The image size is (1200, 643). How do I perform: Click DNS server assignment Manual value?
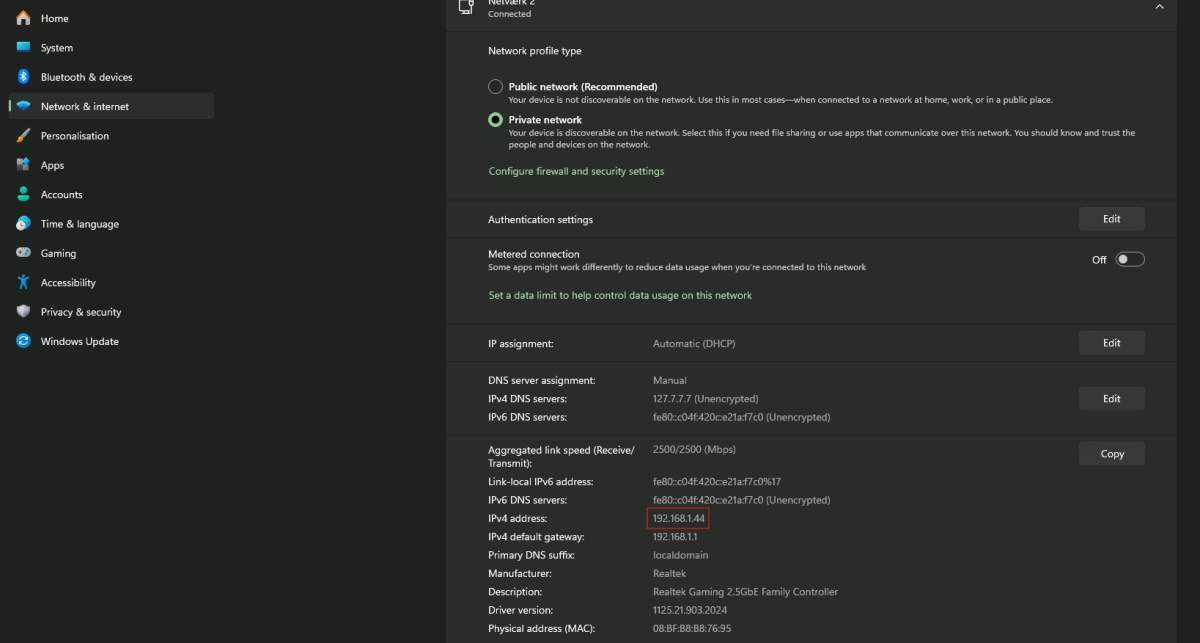pos(670,380)
